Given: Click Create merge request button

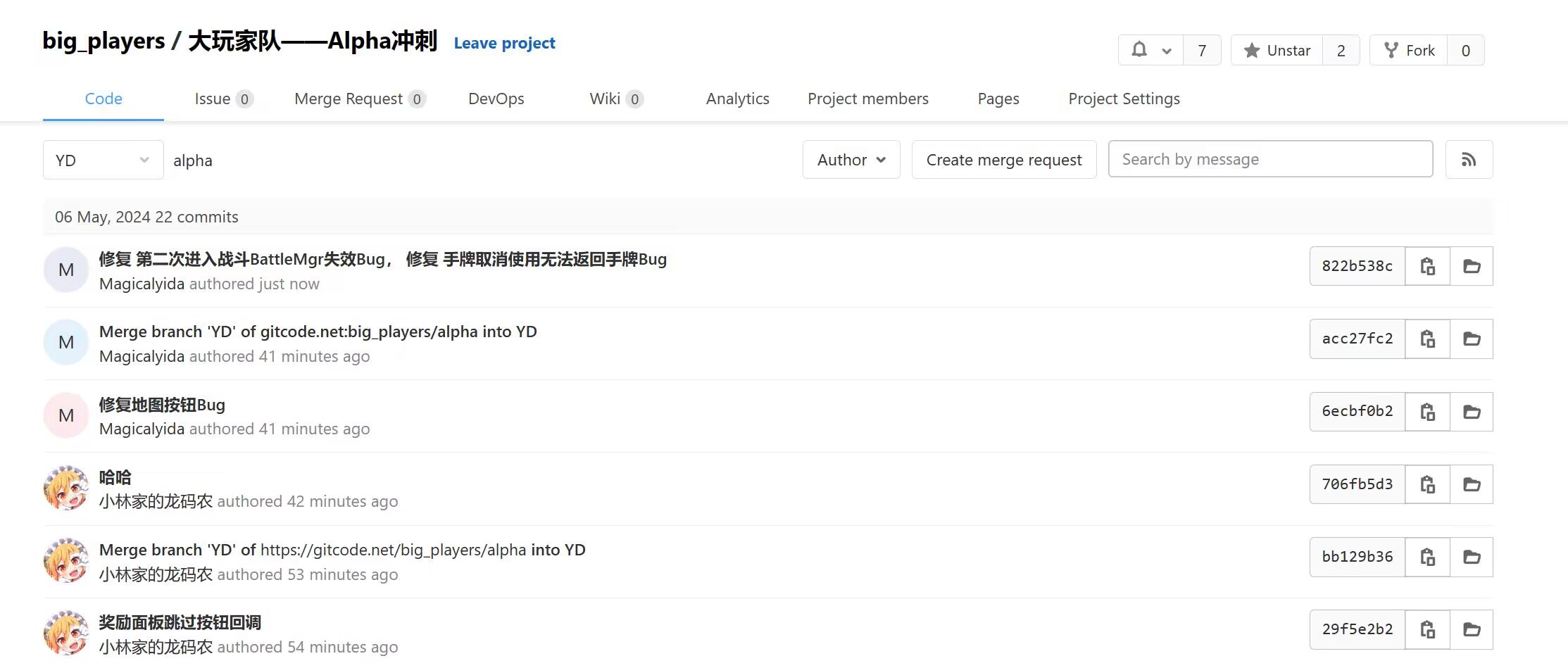Looking at the screenshot, I should (x=1004, y=160).
